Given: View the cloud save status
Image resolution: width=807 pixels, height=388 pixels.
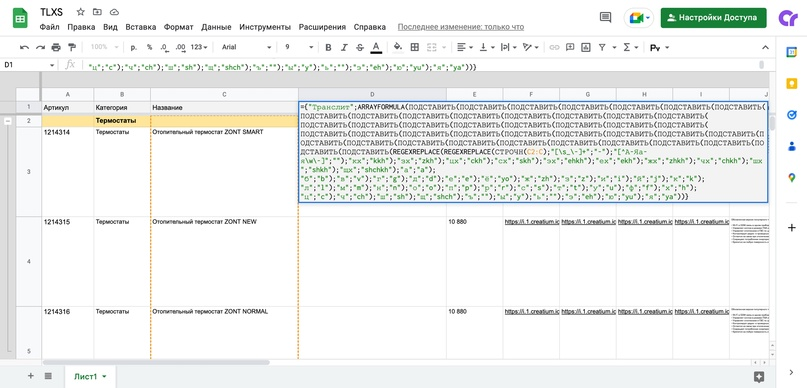Looking at the screenshot, I should [114, 11].
